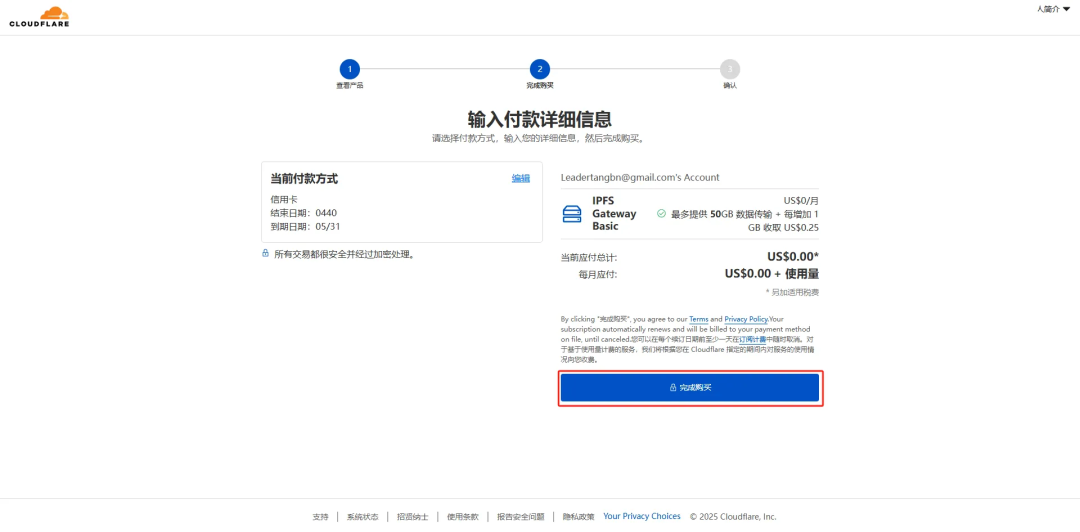Click the US$0/月 price text
The width and height of the screenshot is (1080, 532).
click(801, 201)
